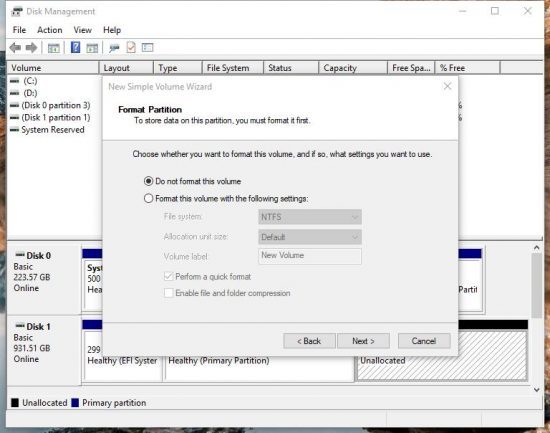Click the Show/Hide Console Tree icon
The width and height of the screenshot is (550, 433).
pyautogui.click(x=54, y=48)
